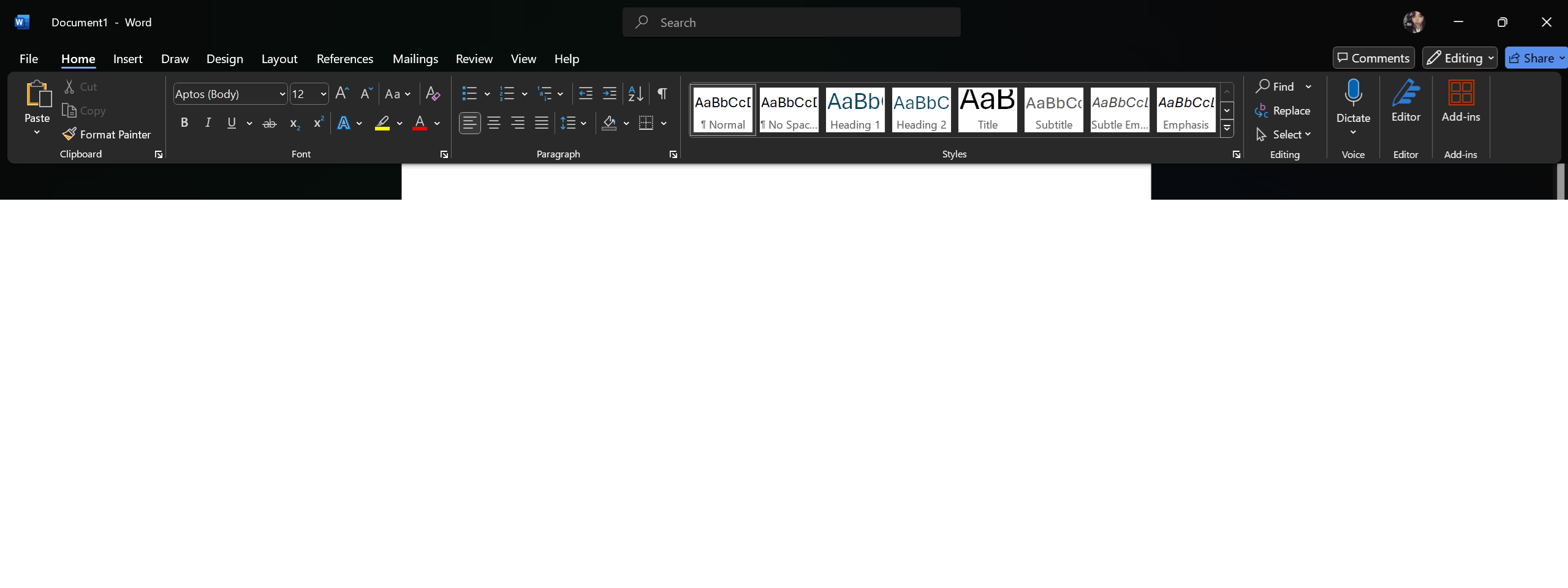
Task: Toggle show paragraph marks
Action: point(662,93)
